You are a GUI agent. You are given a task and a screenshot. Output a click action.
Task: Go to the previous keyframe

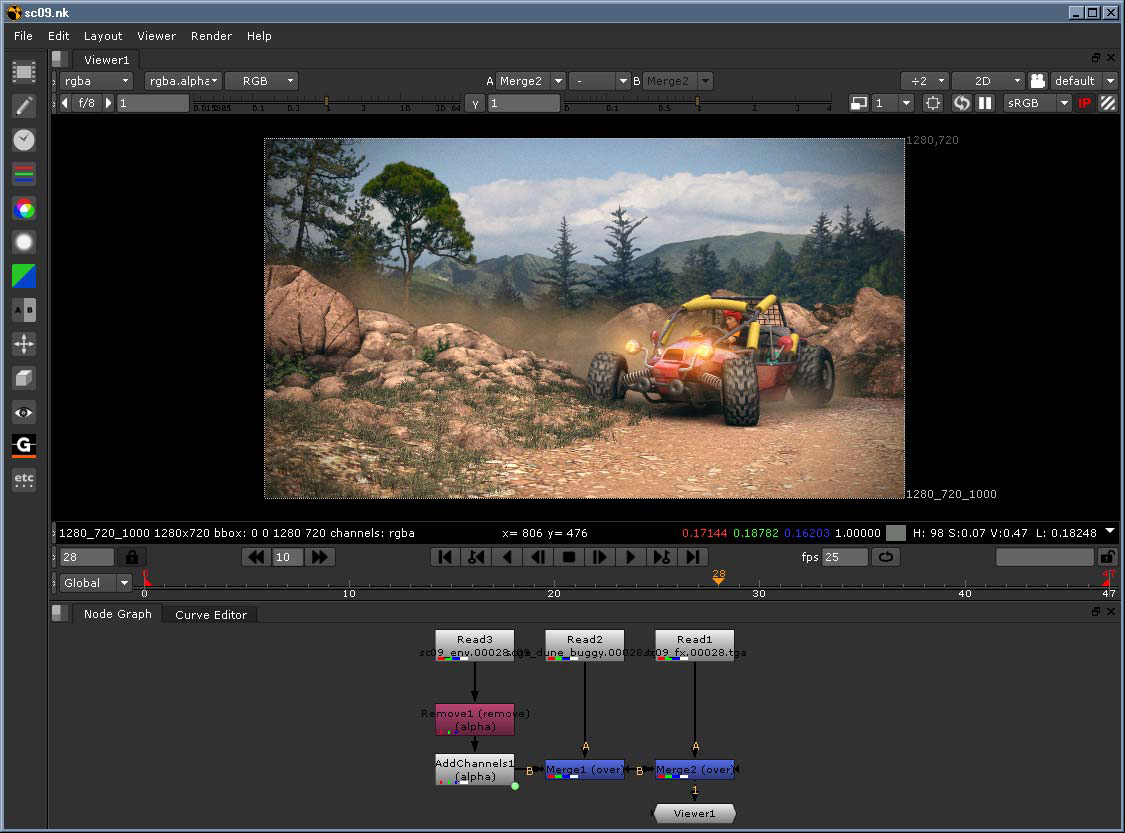pos(476,557)
